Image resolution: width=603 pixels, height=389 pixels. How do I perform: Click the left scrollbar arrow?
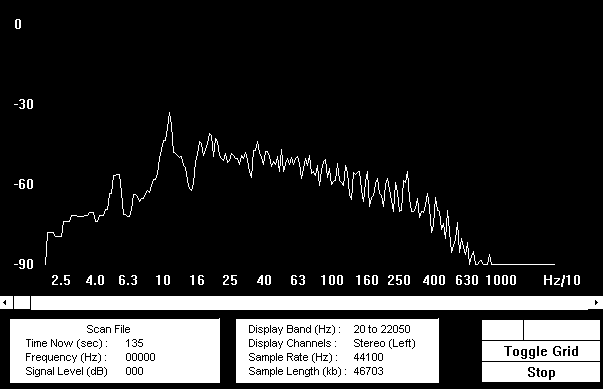coord(5,303)
